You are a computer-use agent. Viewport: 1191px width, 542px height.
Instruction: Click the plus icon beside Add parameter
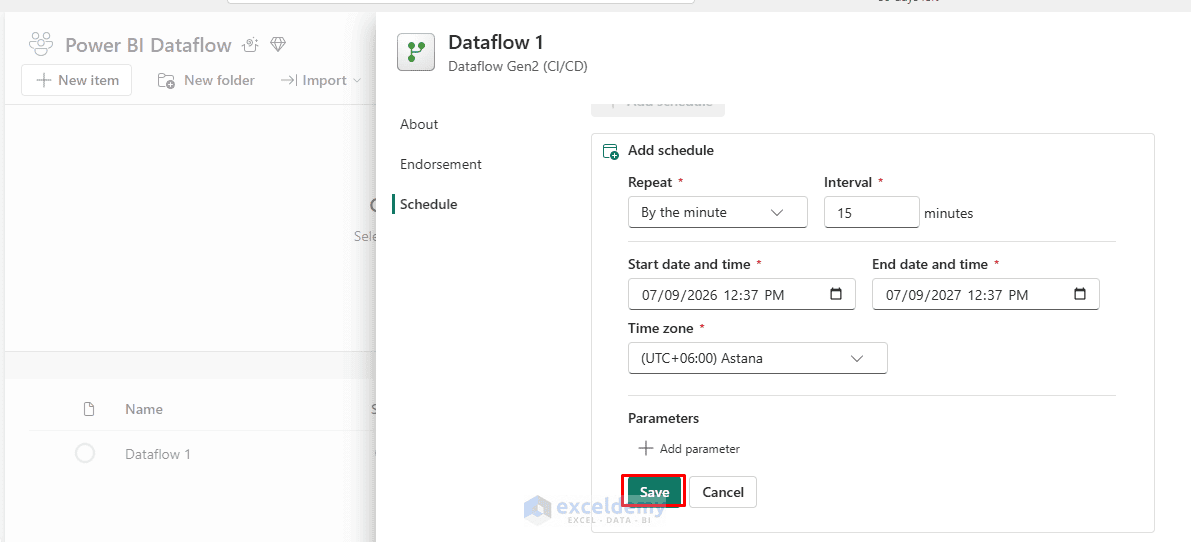pyautogui.click(x=646, y=449)
